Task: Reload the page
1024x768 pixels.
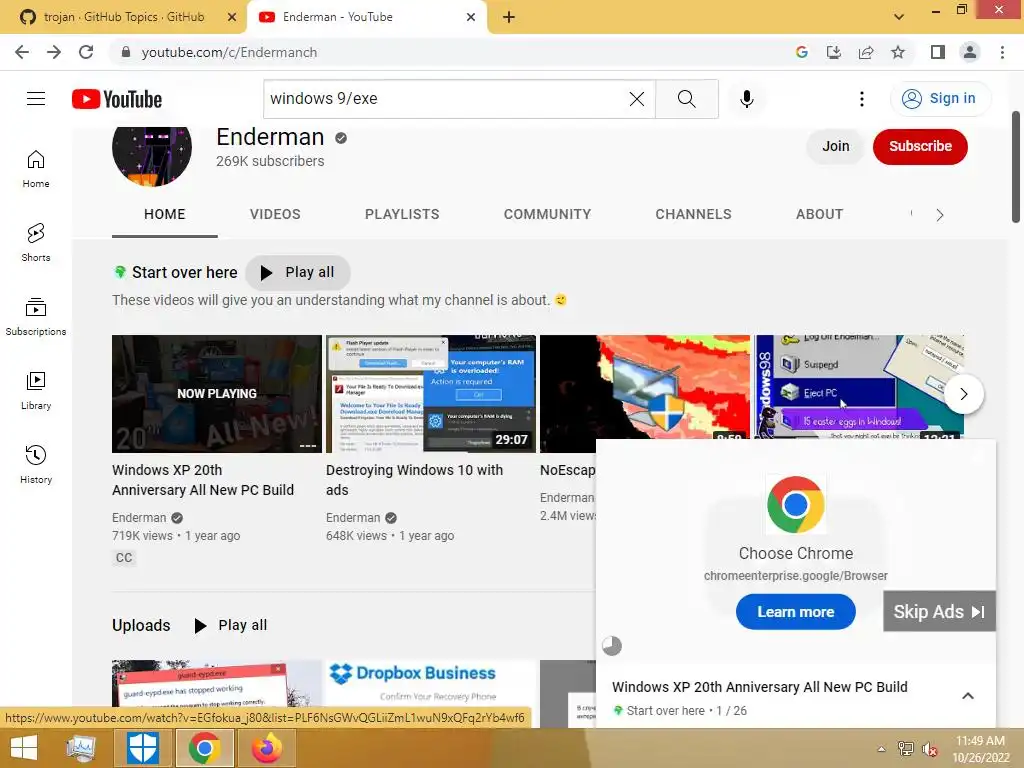Action: pyautogui.click(x=86, y=52)
